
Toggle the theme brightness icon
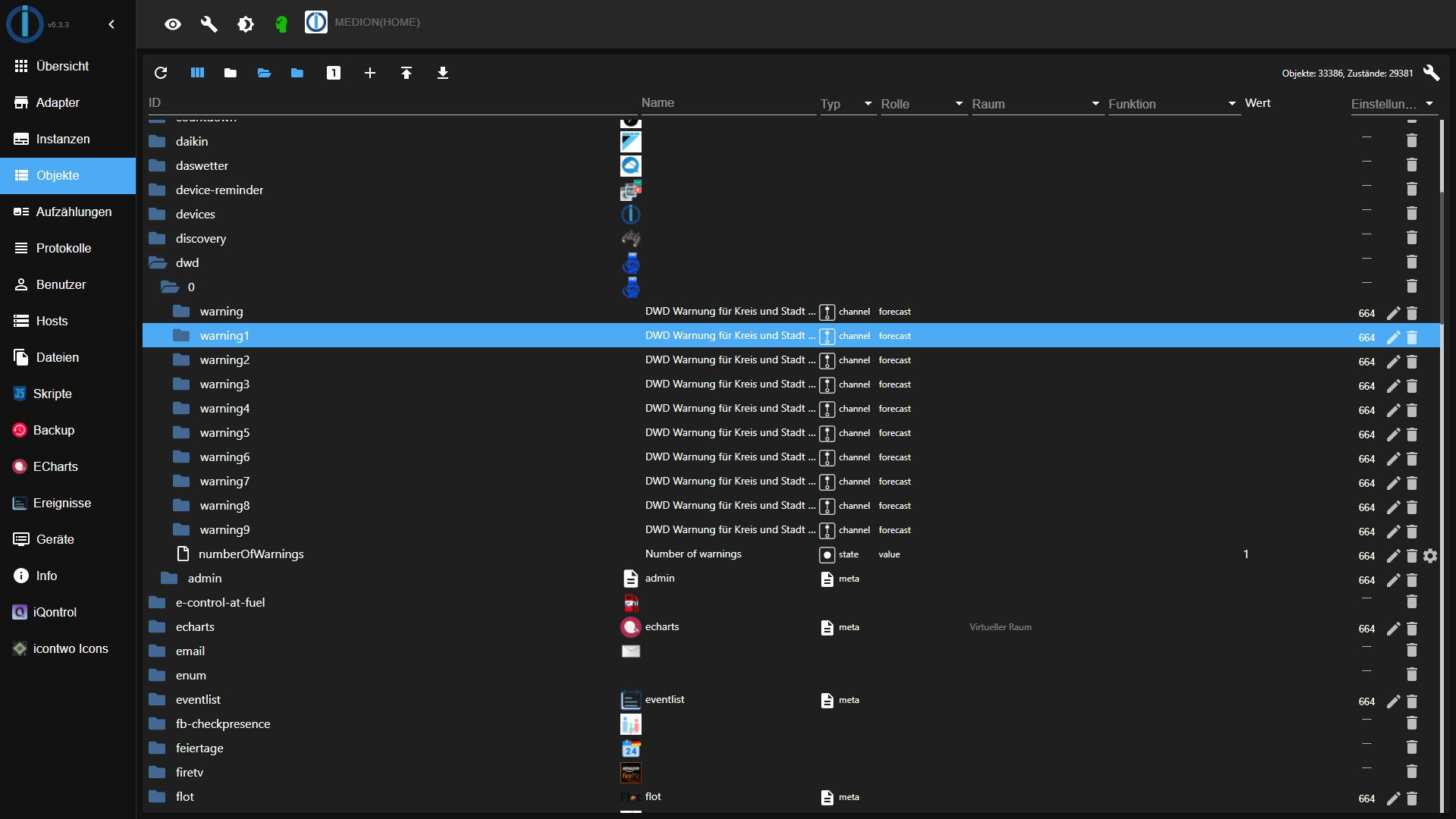click(x=246, y=24)
